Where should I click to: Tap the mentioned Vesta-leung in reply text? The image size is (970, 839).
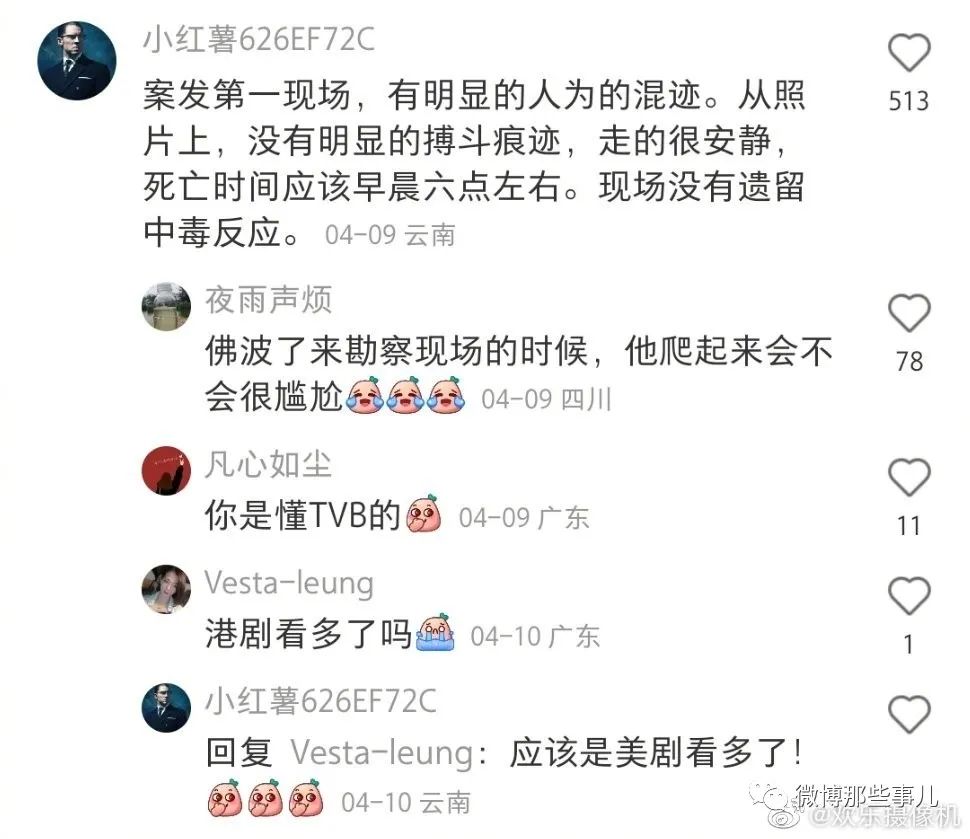(x=382, y=753)
